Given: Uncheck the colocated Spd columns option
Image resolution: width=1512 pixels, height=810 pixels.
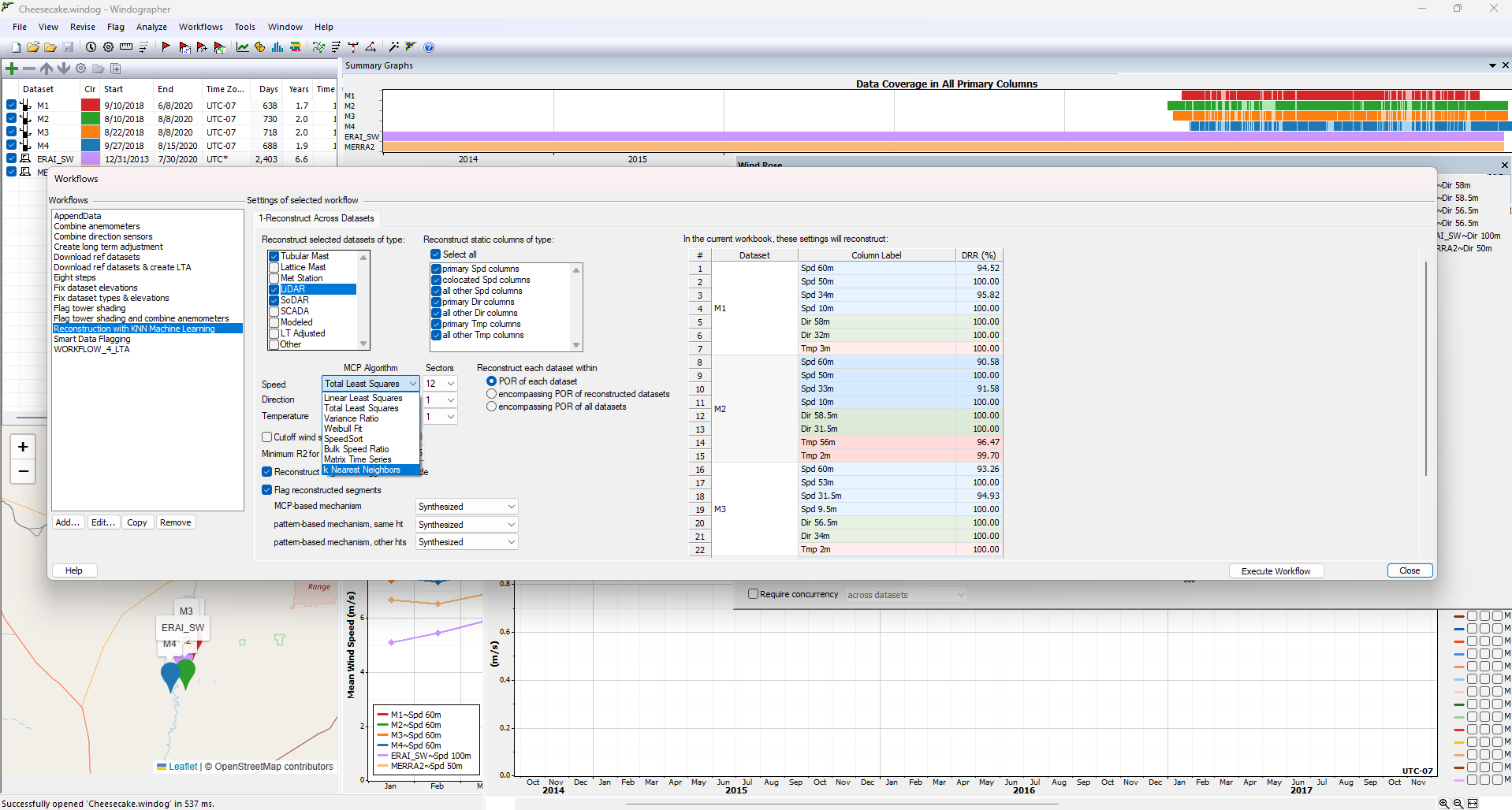Looking at the screenshot, I should pyautogui.click(x=436, y=280).
